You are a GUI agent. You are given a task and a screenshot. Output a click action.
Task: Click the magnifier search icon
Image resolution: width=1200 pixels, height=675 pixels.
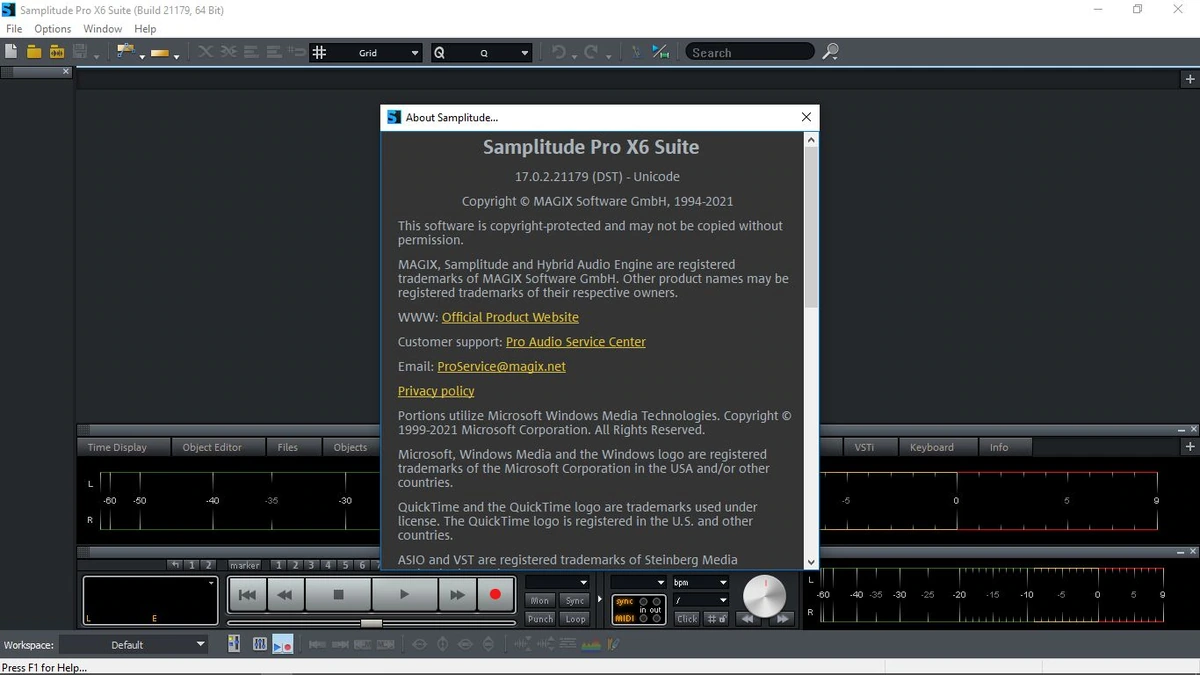coord(830,52)
